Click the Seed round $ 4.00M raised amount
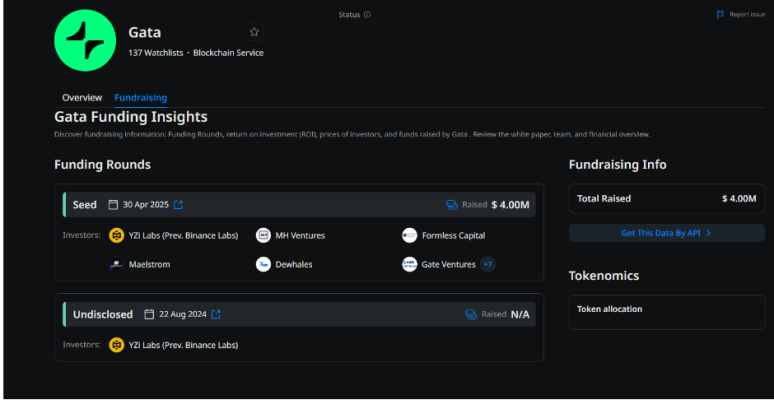Screen dimensions: 774x400 [510, 204]
